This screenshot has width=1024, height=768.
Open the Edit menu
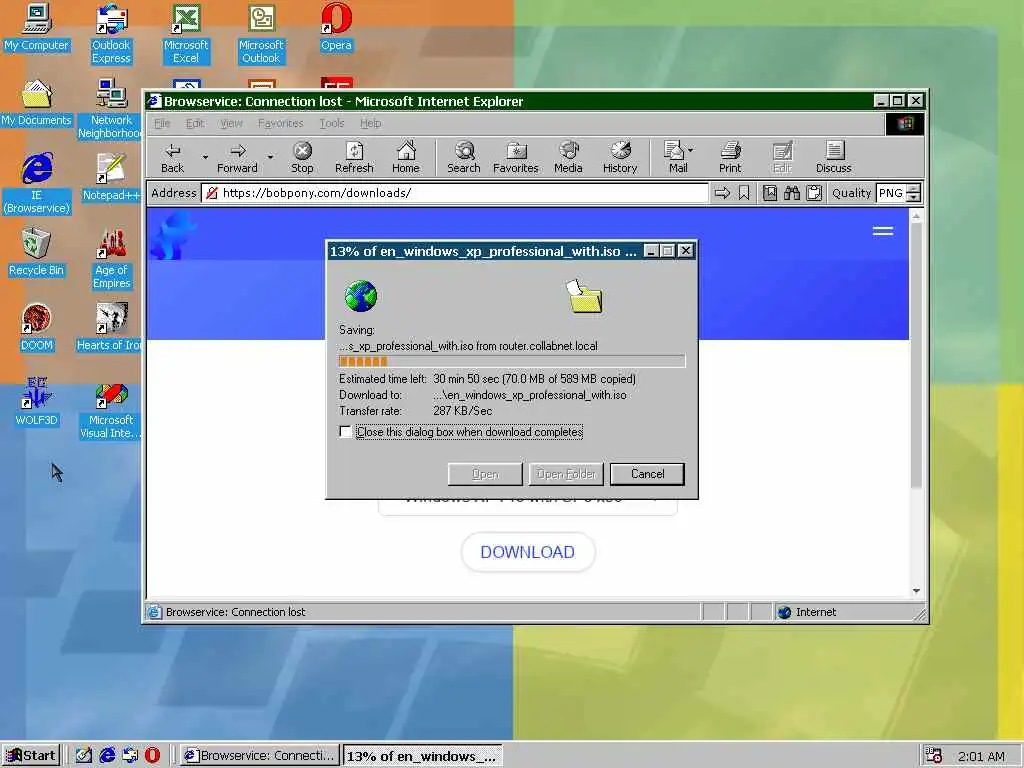tap(195, 123)
